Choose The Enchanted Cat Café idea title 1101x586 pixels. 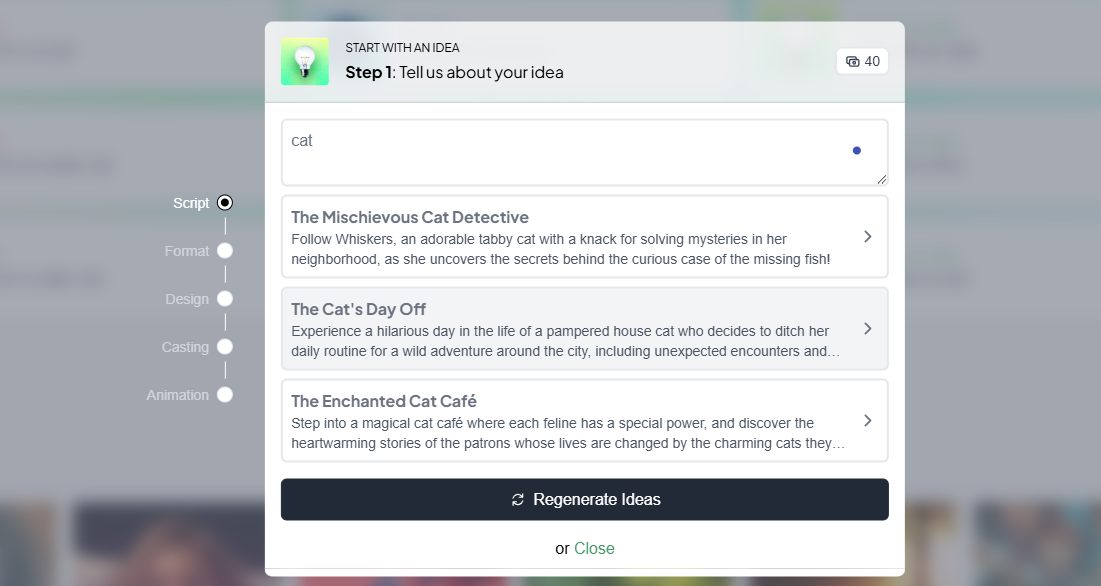coord(384,401)
